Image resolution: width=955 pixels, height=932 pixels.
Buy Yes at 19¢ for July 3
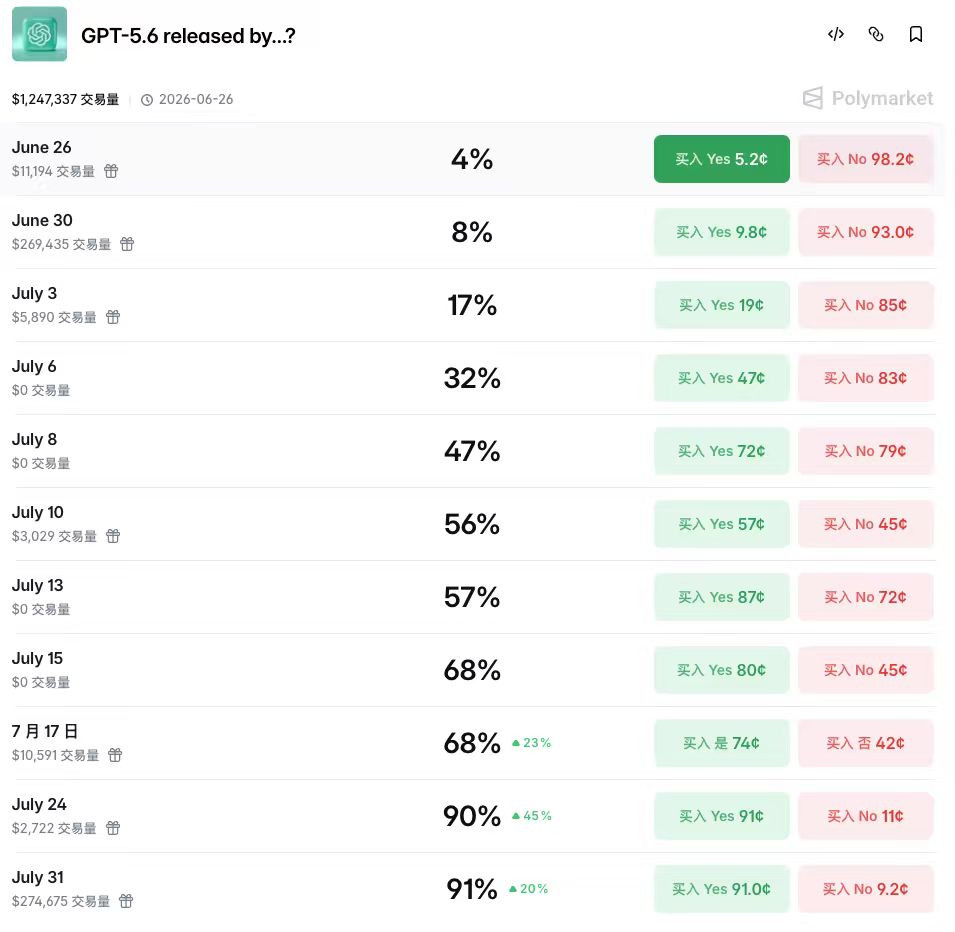click(x=722, y=305)
